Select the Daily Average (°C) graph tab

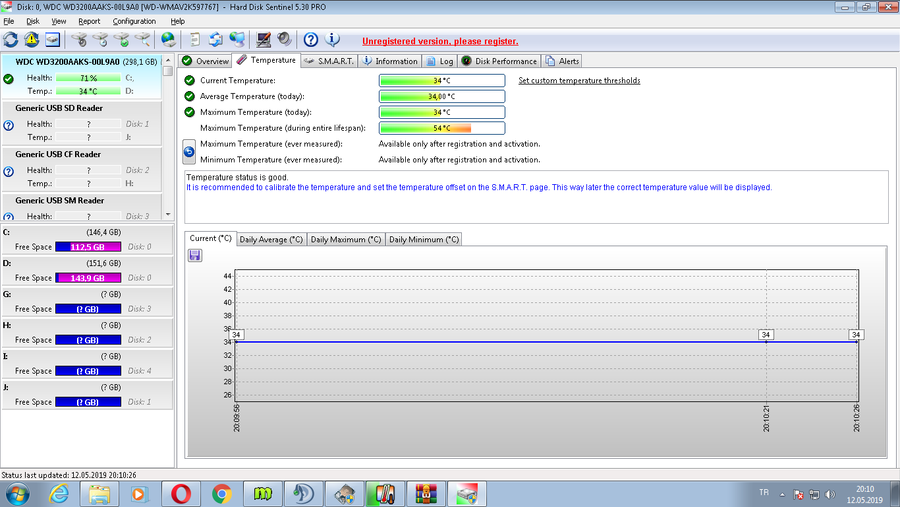tap(271, 239)
